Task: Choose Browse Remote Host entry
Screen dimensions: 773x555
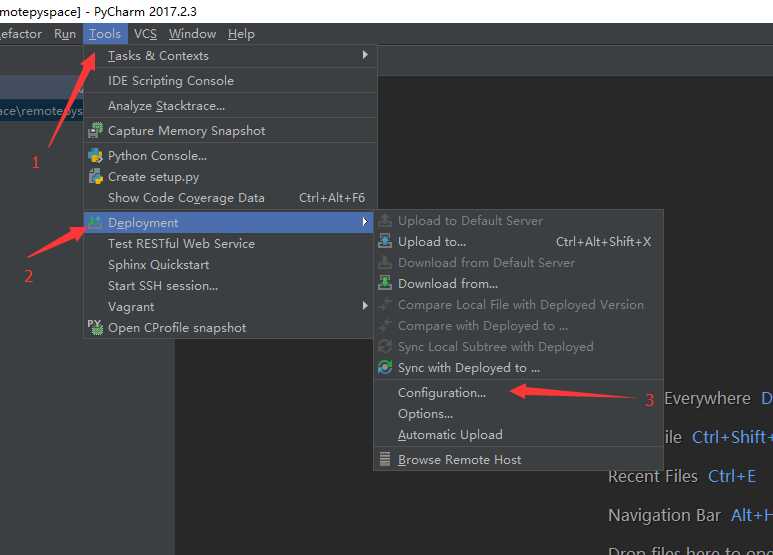Action: click(518, 459)
